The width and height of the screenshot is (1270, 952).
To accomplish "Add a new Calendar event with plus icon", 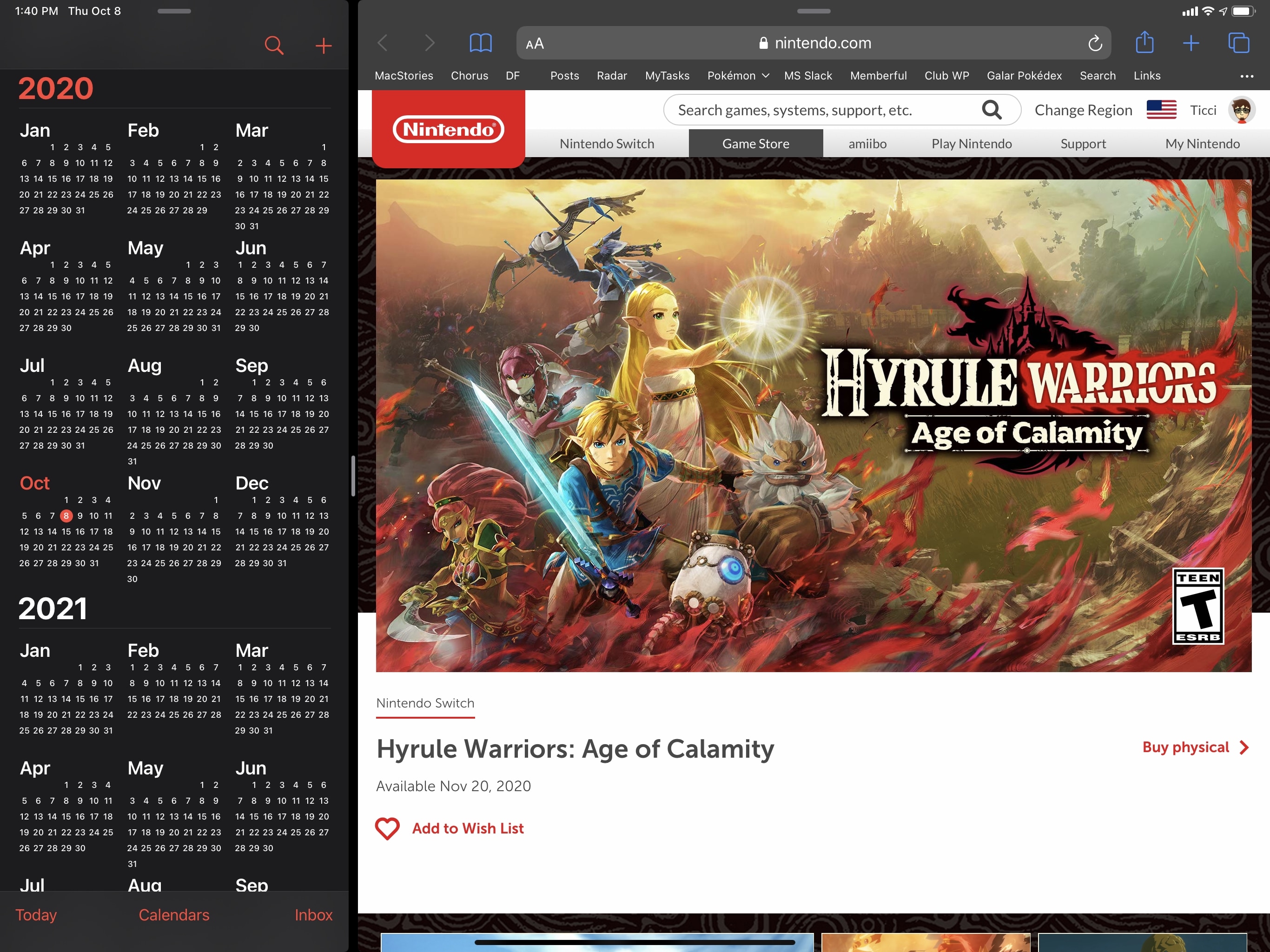I will point(324,46).
